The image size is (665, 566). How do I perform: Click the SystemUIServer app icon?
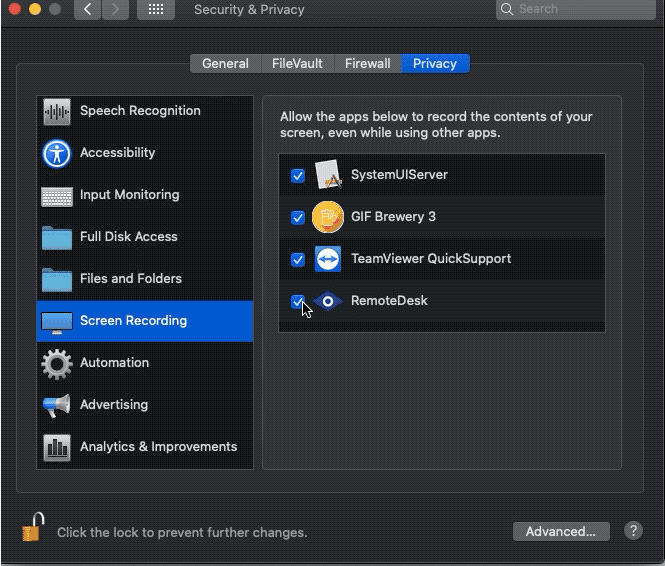click(x=328, y=174)
